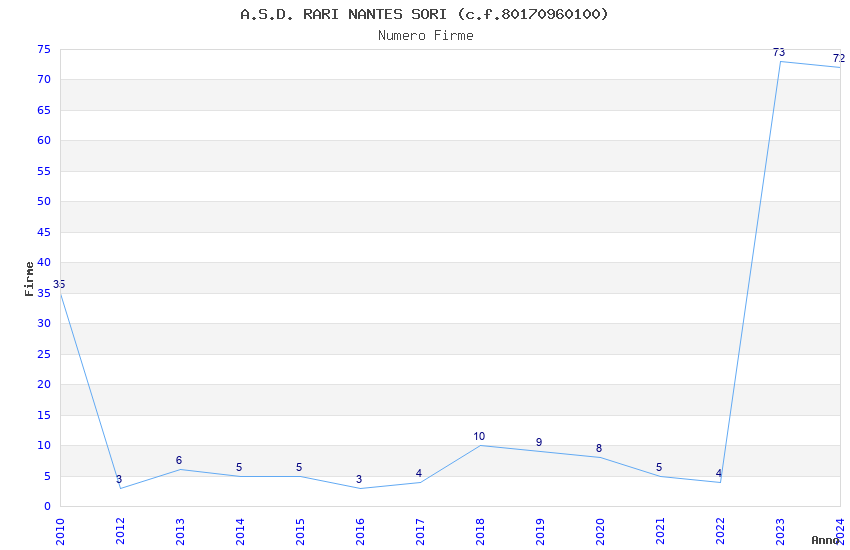Click x-axis year 2015
The width and height of the screenshot is (850, 550).
(300, 532)
